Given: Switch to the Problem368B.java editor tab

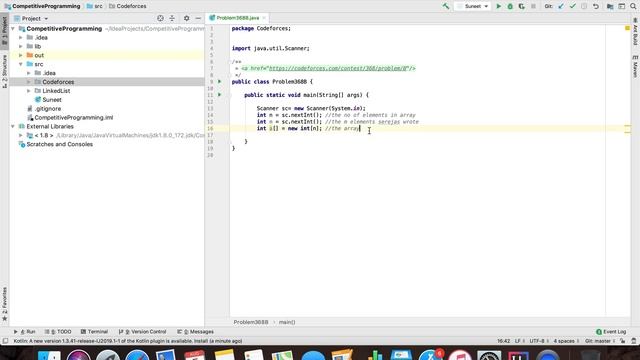Looking at the screenshot, I should 238,18.
